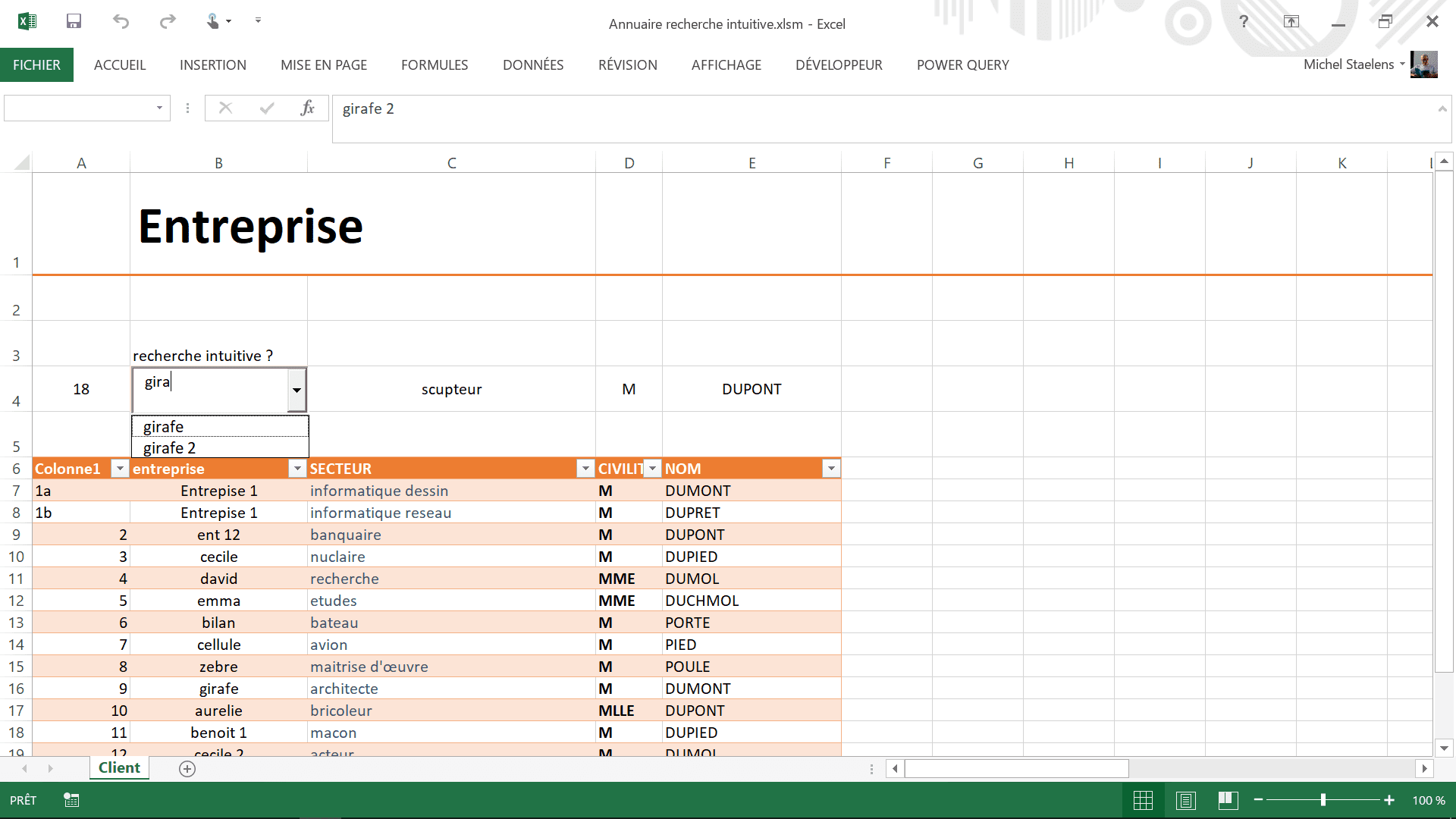Click the ribbon display options icon
This screenshot has height=819, width=1456.
coord(1291,21)
